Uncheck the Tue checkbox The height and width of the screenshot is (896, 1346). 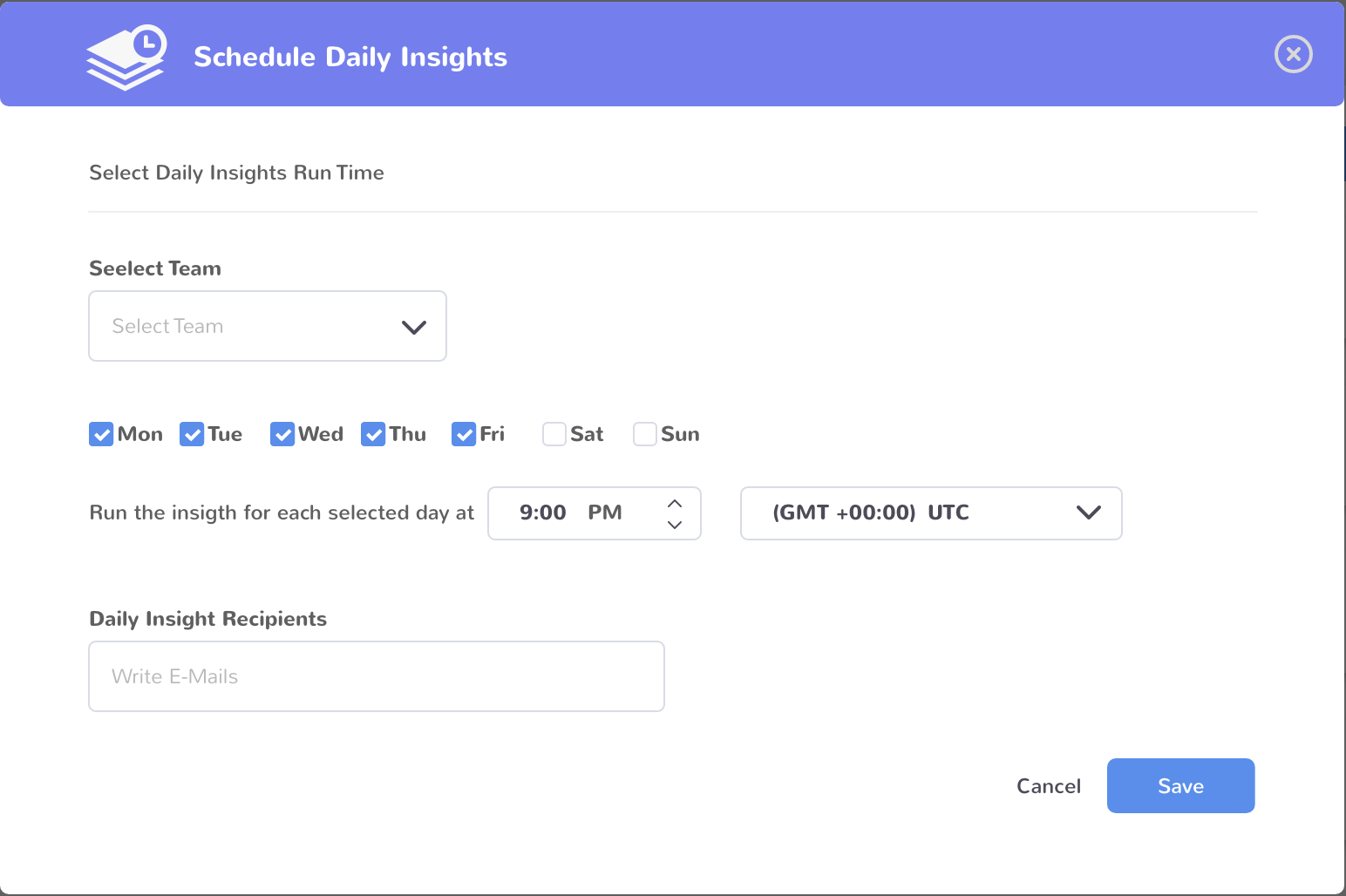[x=192, y=434]
